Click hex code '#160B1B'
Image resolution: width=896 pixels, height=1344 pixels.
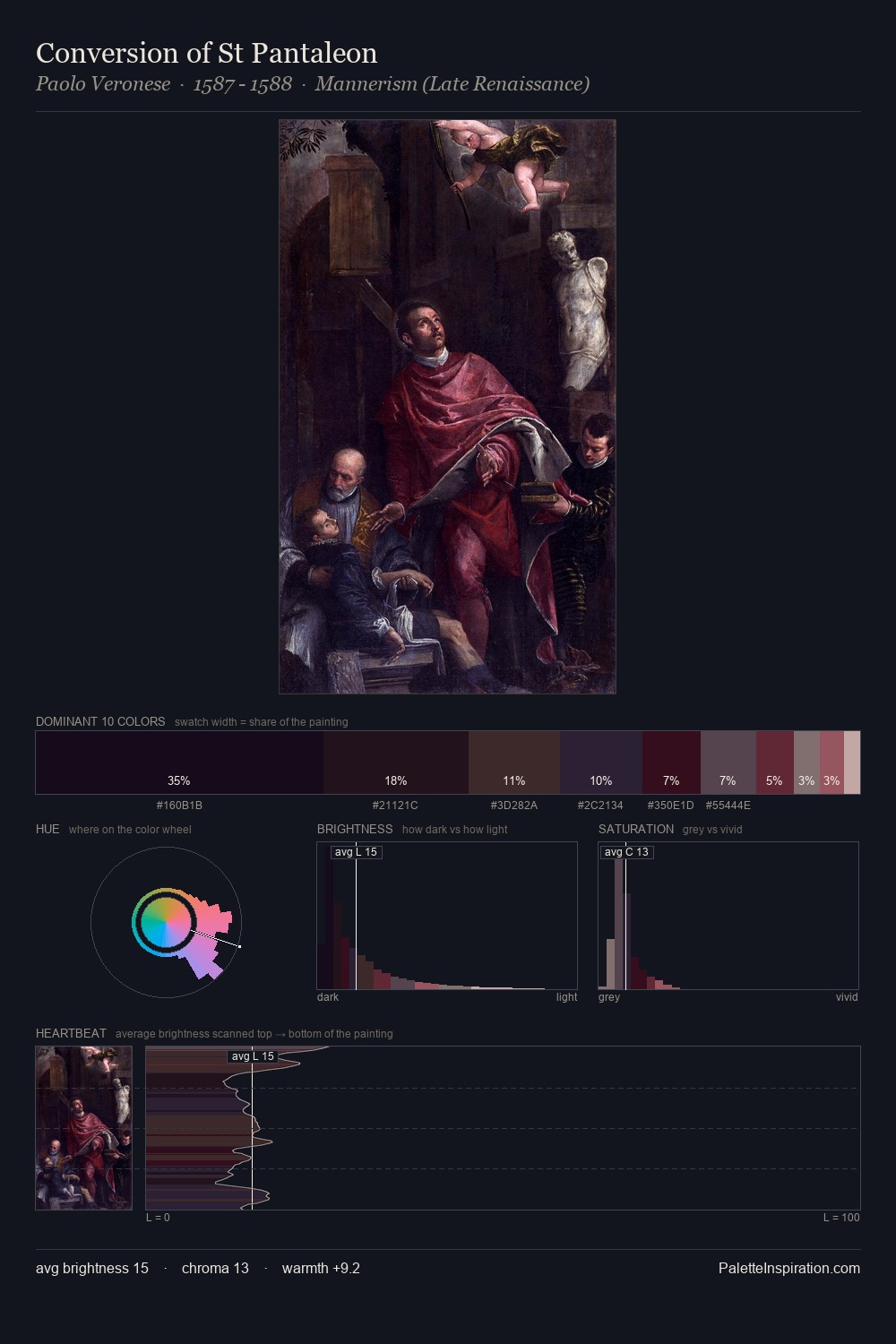[x=179, y=806]
